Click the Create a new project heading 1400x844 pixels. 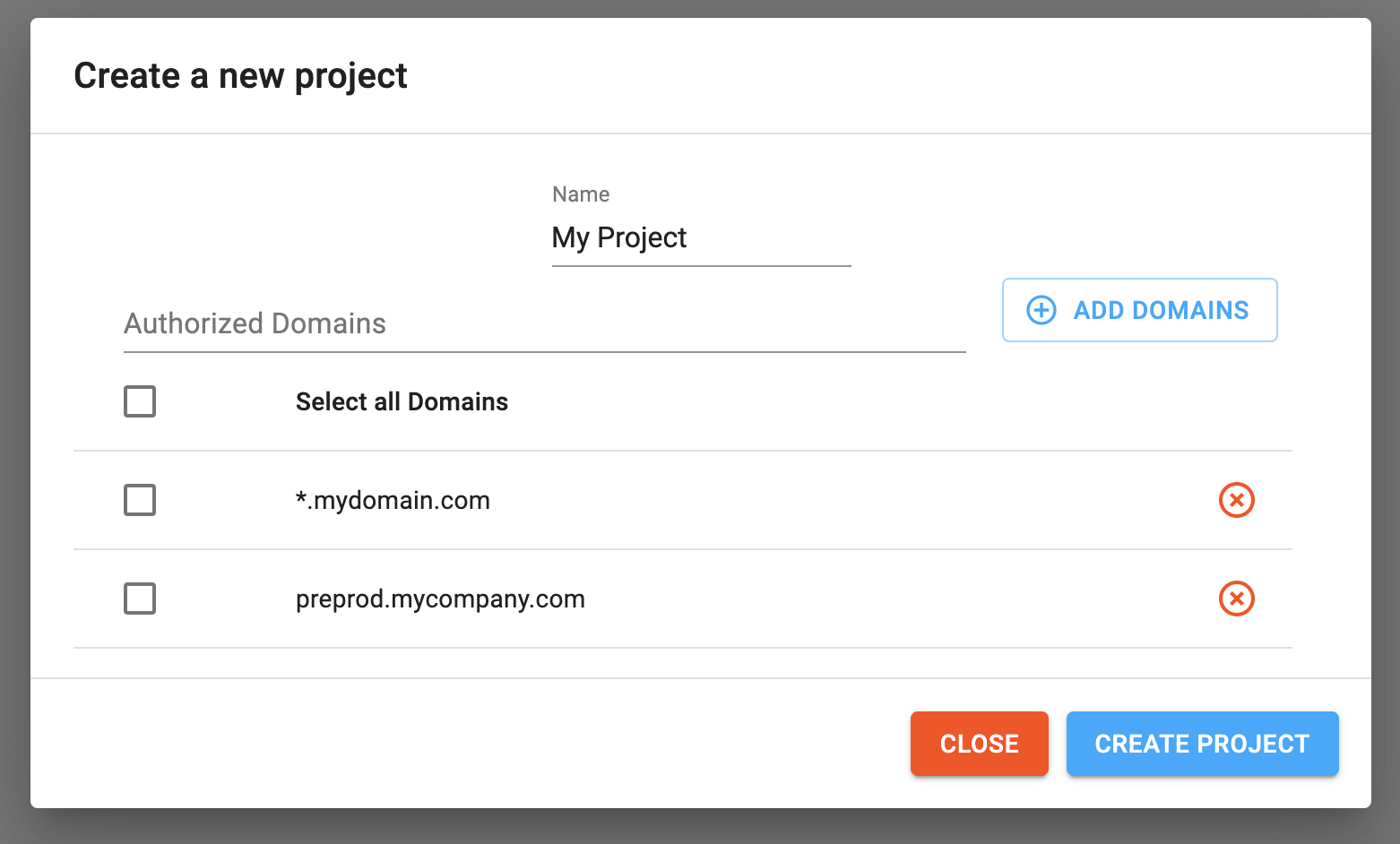[240, 76]
